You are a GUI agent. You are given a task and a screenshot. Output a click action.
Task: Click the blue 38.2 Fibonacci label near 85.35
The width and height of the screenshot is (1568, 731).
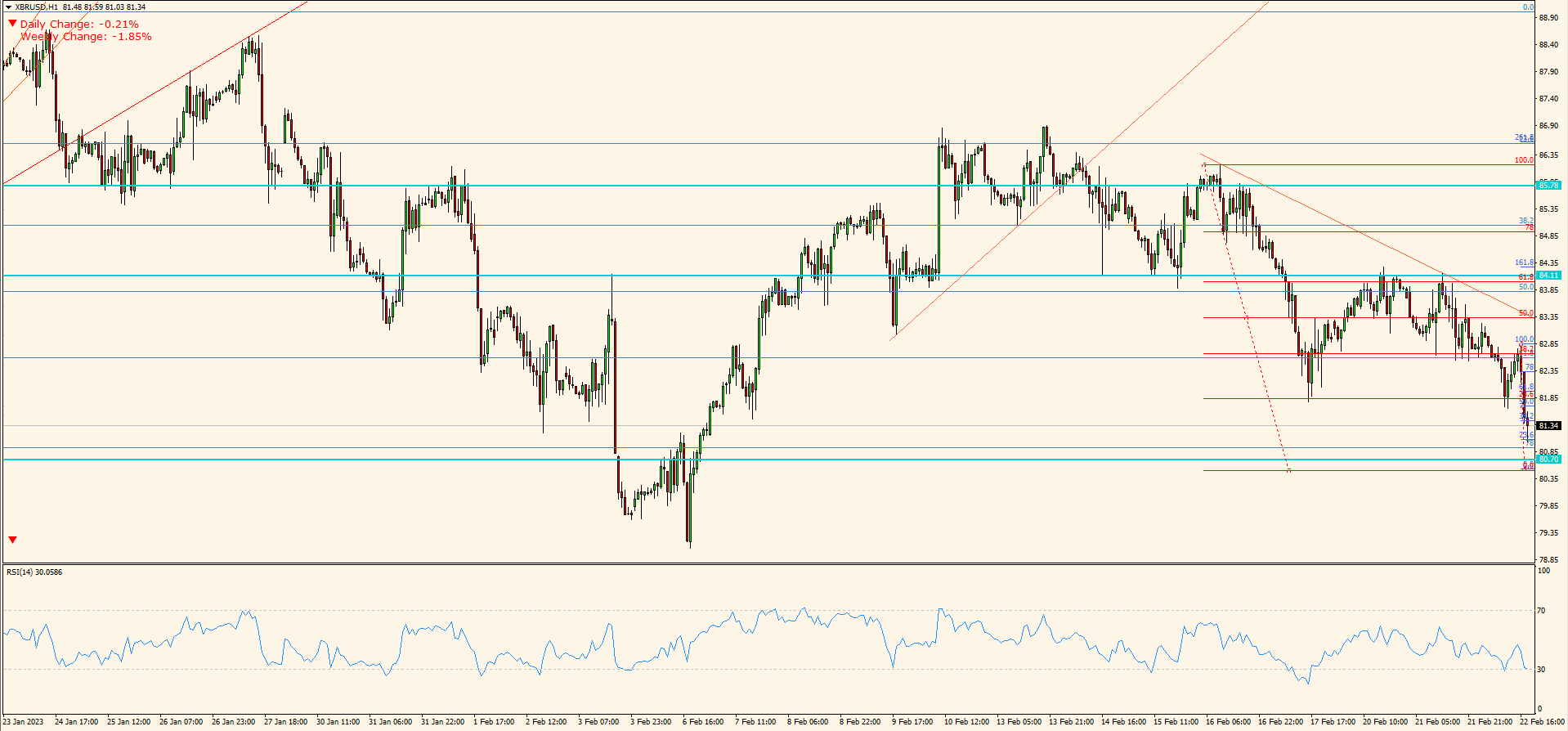tap(1526, 221)
